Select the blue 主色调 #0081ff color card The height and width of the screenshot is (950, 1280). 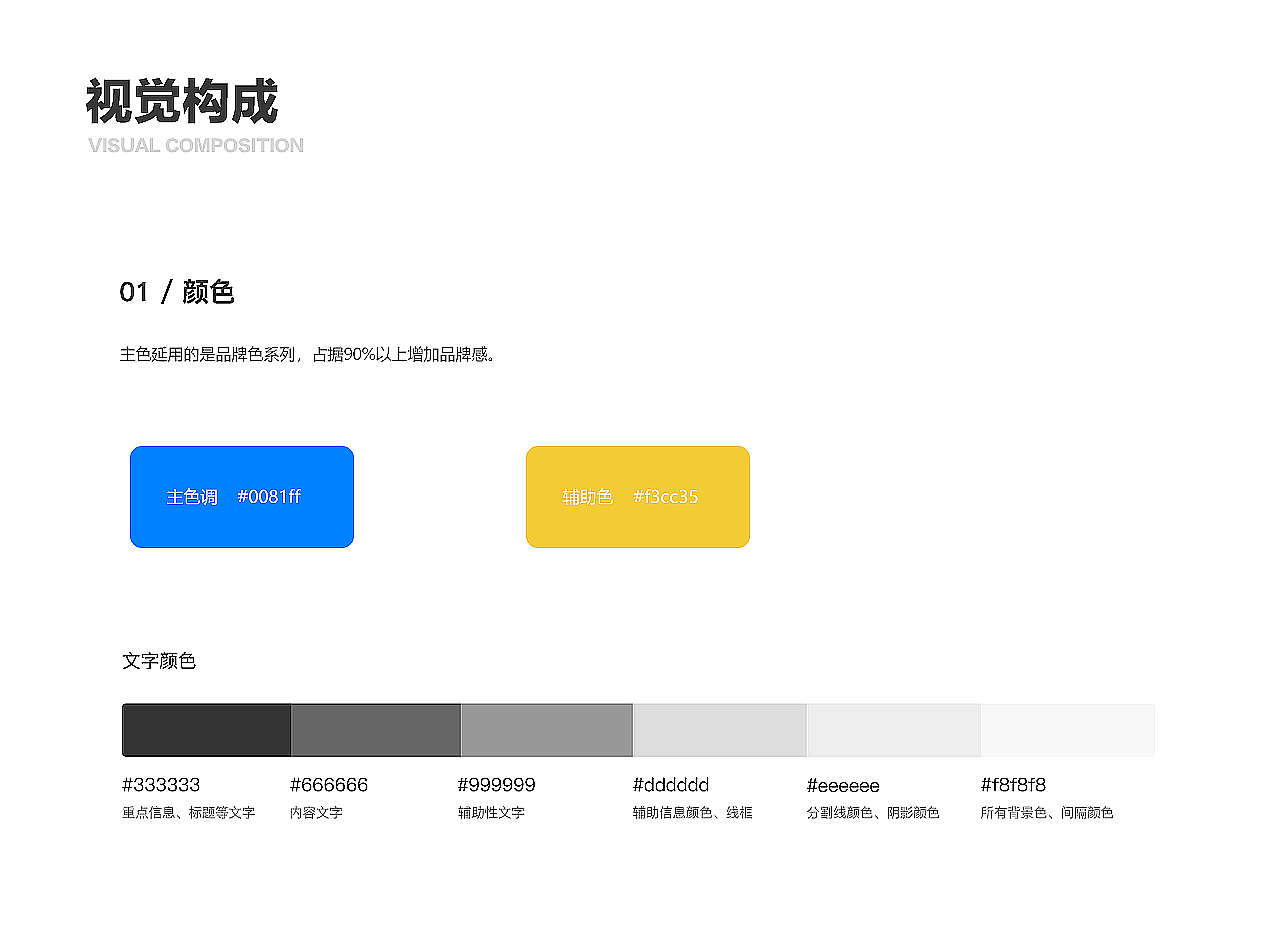(x=241, y=496)
